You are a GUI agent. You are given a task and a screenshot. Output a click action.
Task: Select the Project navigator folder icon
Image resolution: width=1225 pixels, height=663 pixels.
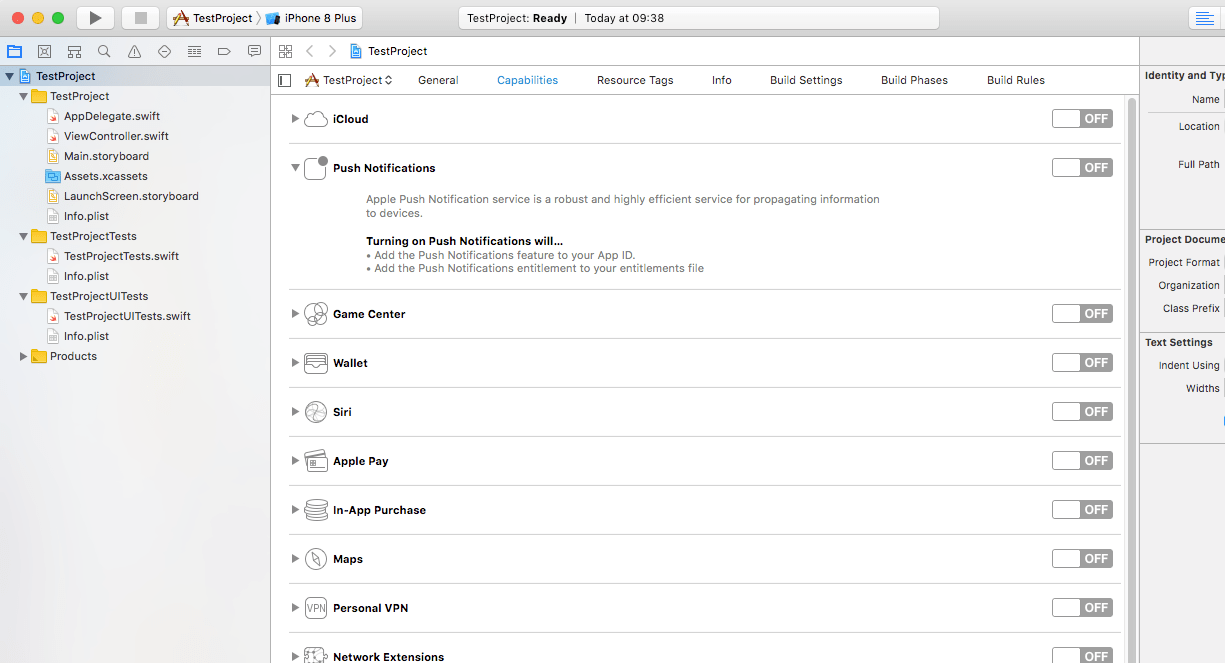tap(14, 51)
